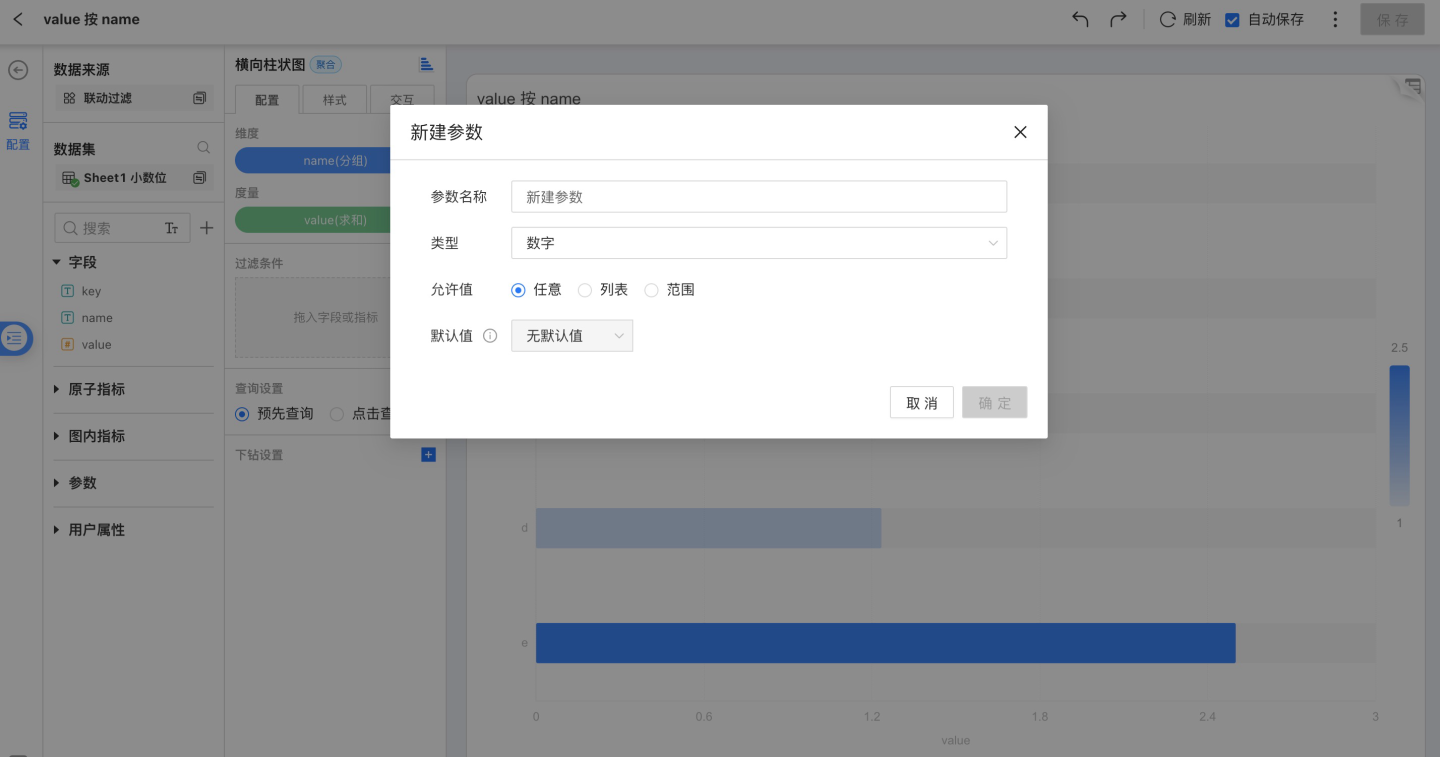Click the back arrow icon
Screen dimensions: 1440x757
coord(18,19)
